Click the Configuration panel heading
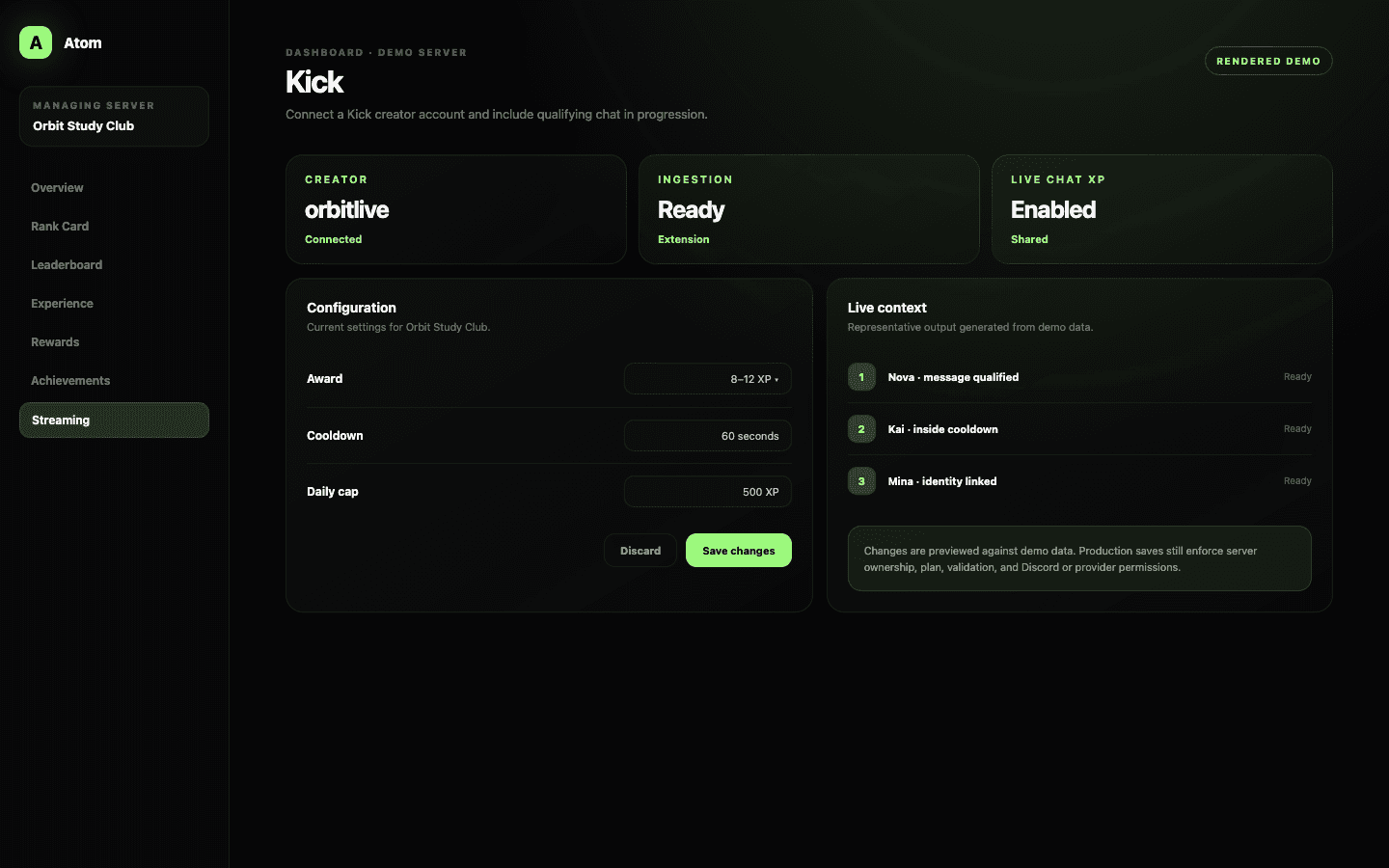The height and width of the screenshot is (868, 1389). [351, 308]
